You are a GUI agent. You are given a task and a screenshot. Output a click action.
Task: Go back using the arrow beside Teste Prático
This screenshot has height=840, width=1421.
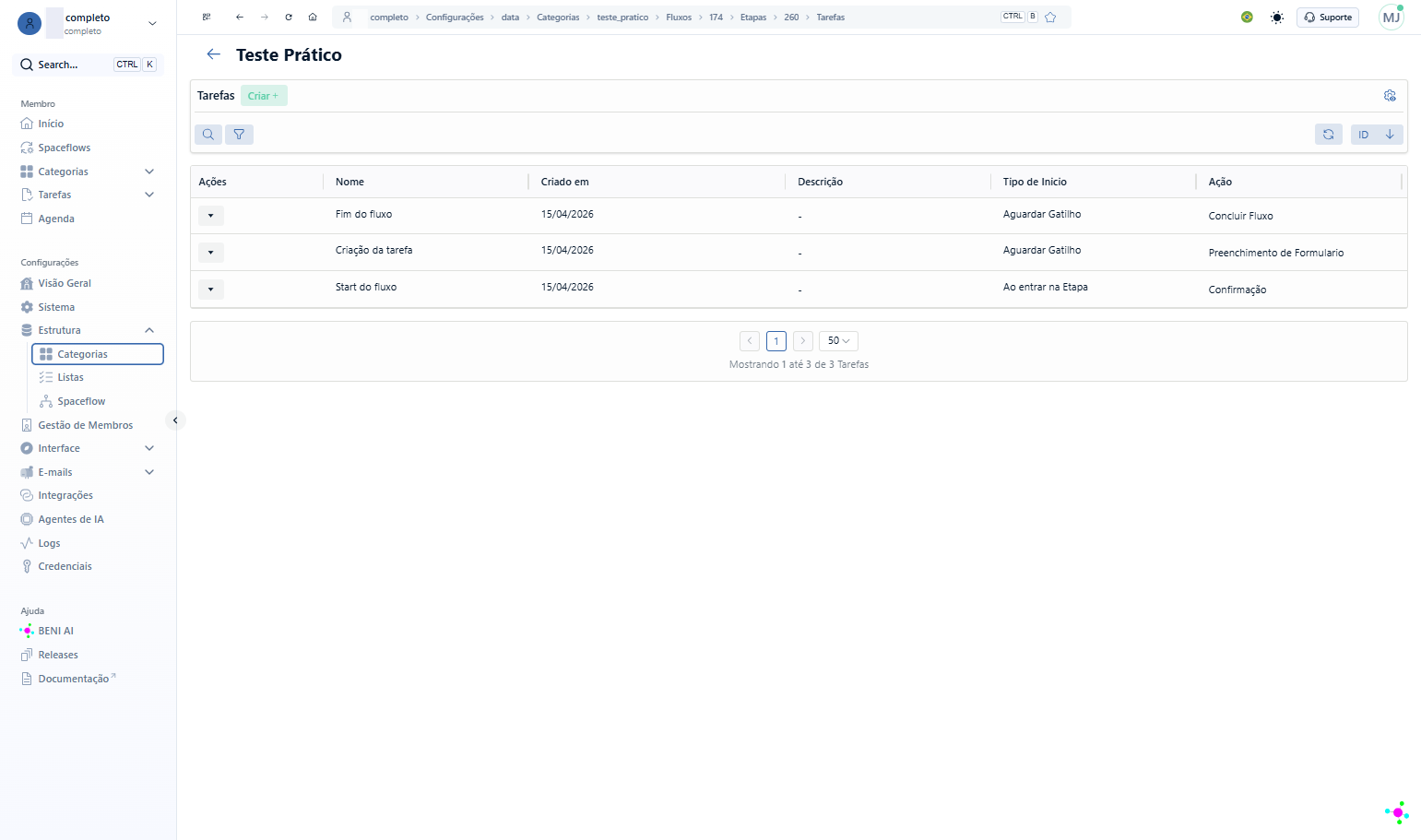[x=214, y=54]
